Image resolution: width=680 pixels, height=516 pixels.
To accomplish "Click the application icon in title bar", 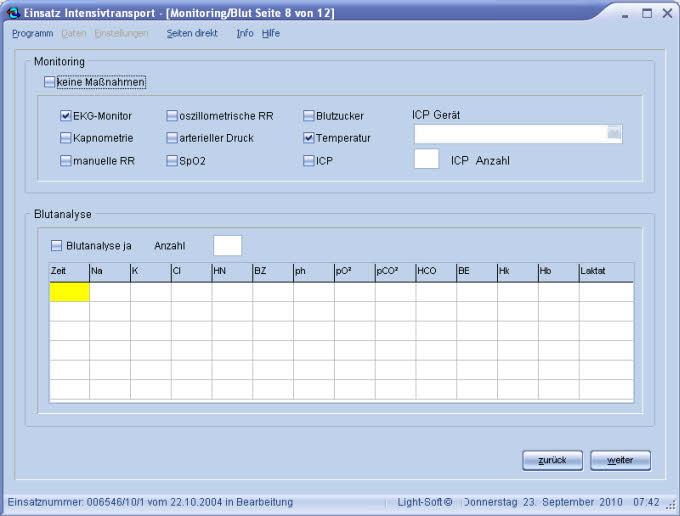I will [13, 13].
